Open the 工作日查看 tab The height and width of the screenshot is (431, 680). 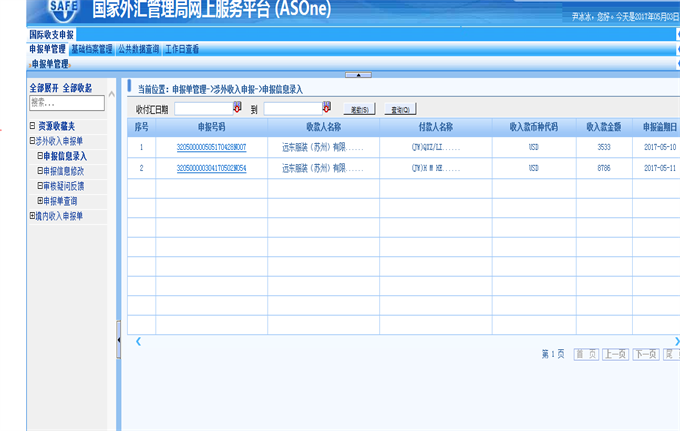click(182, 48)
